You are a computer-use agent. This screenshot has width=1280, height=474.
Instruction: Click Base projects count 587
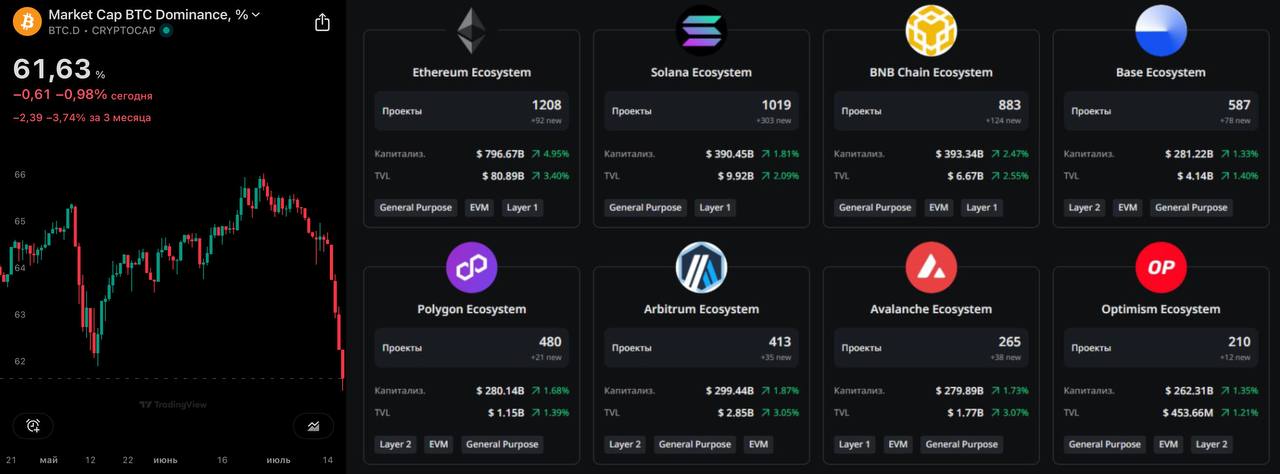click(x=1240, y=105)
